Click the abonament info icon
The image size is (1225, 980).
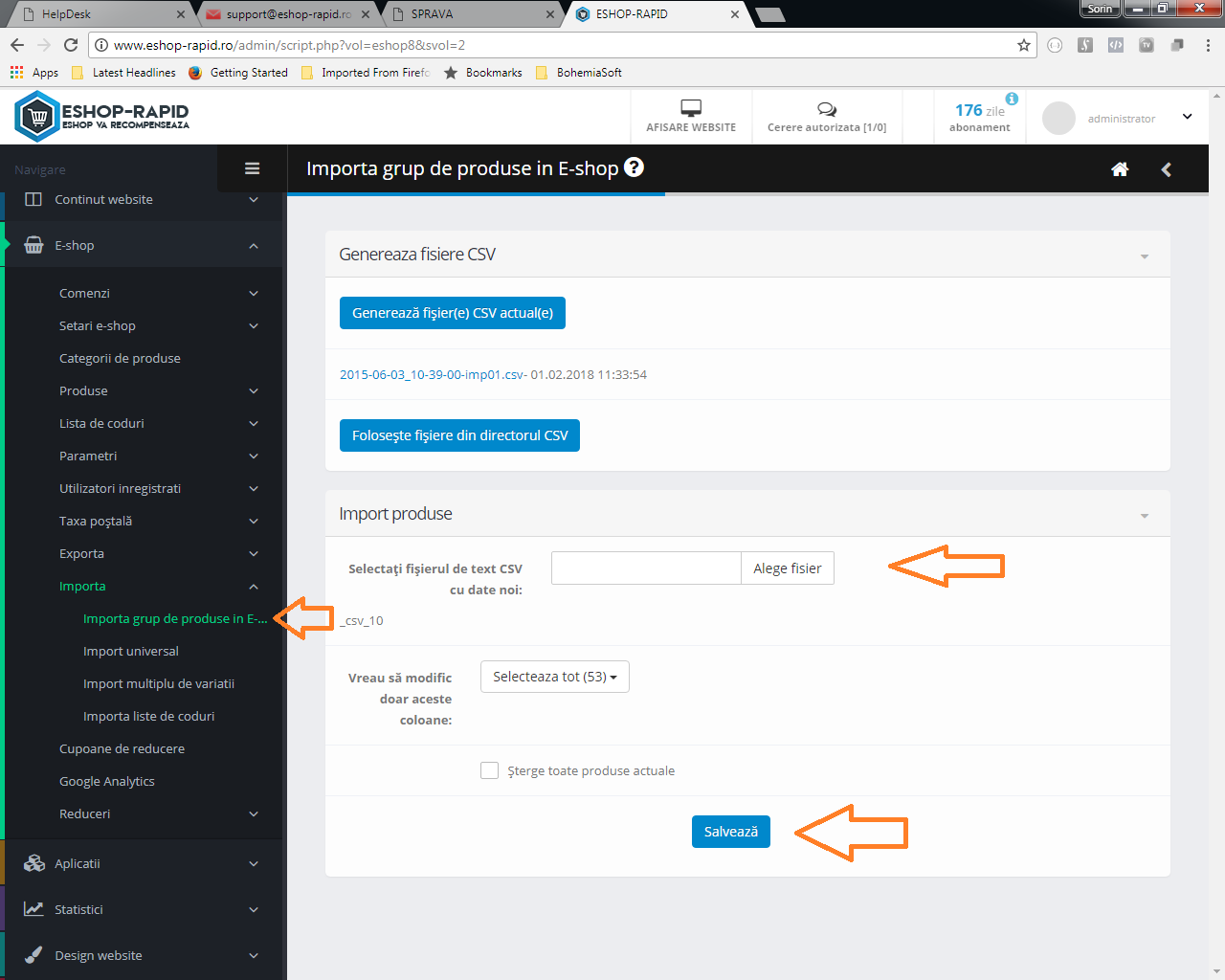tap(1012, 99)
